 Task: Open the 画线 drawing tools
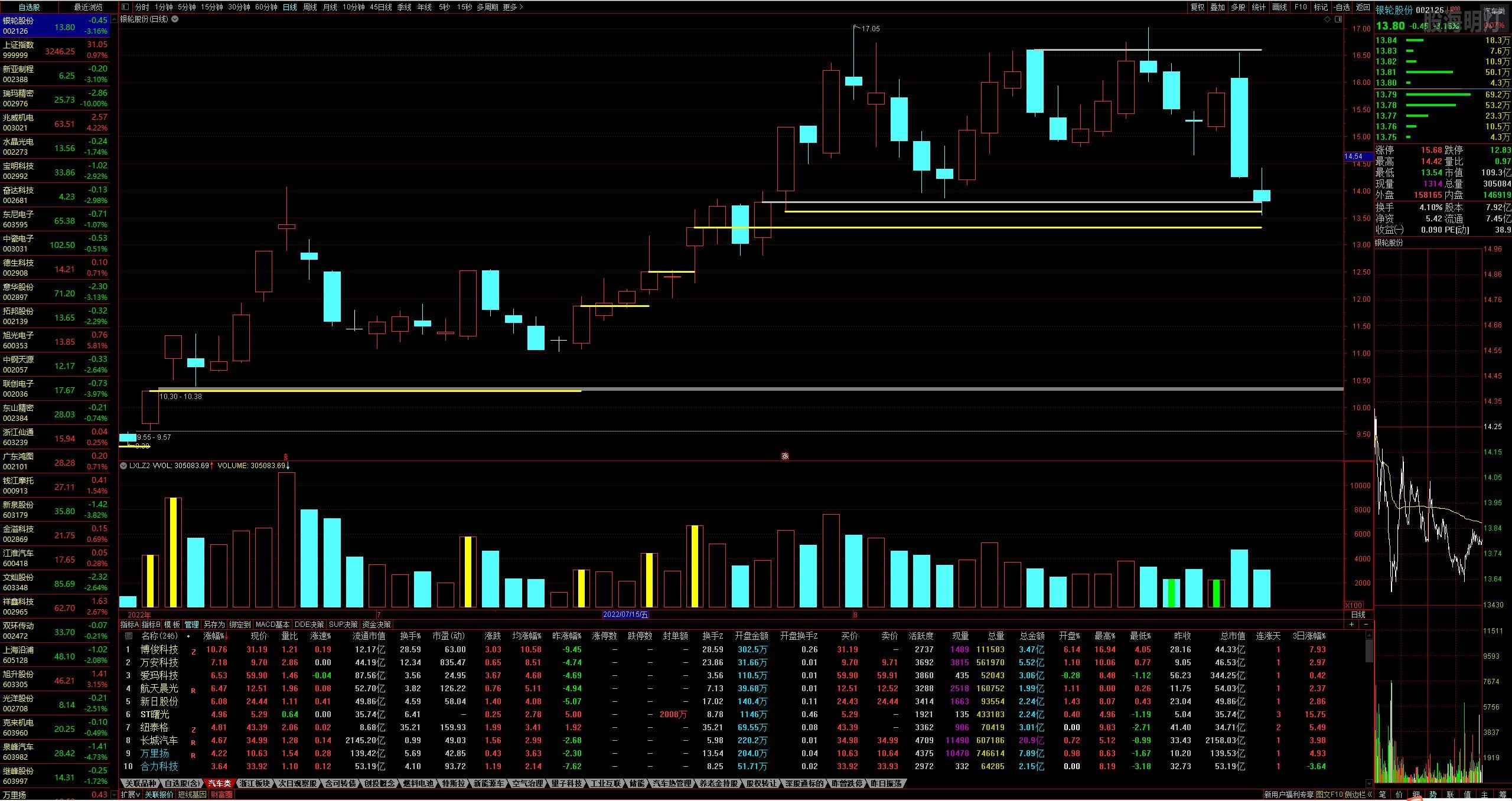pyautogui.click(x=1279, y=7)
